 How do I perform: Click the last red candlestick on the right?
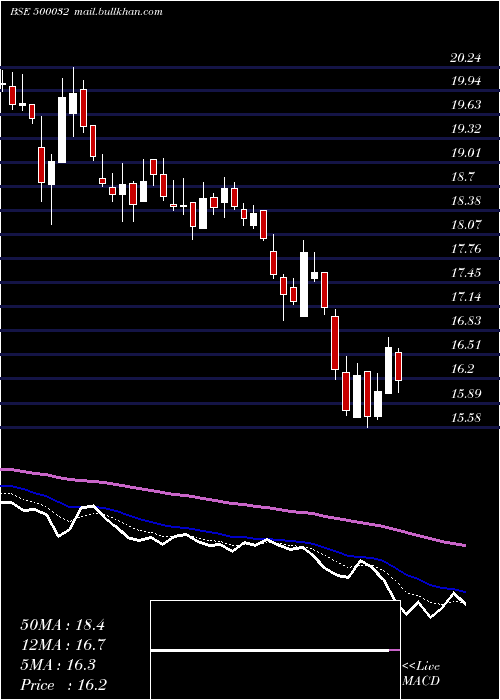tap(398, 367)
